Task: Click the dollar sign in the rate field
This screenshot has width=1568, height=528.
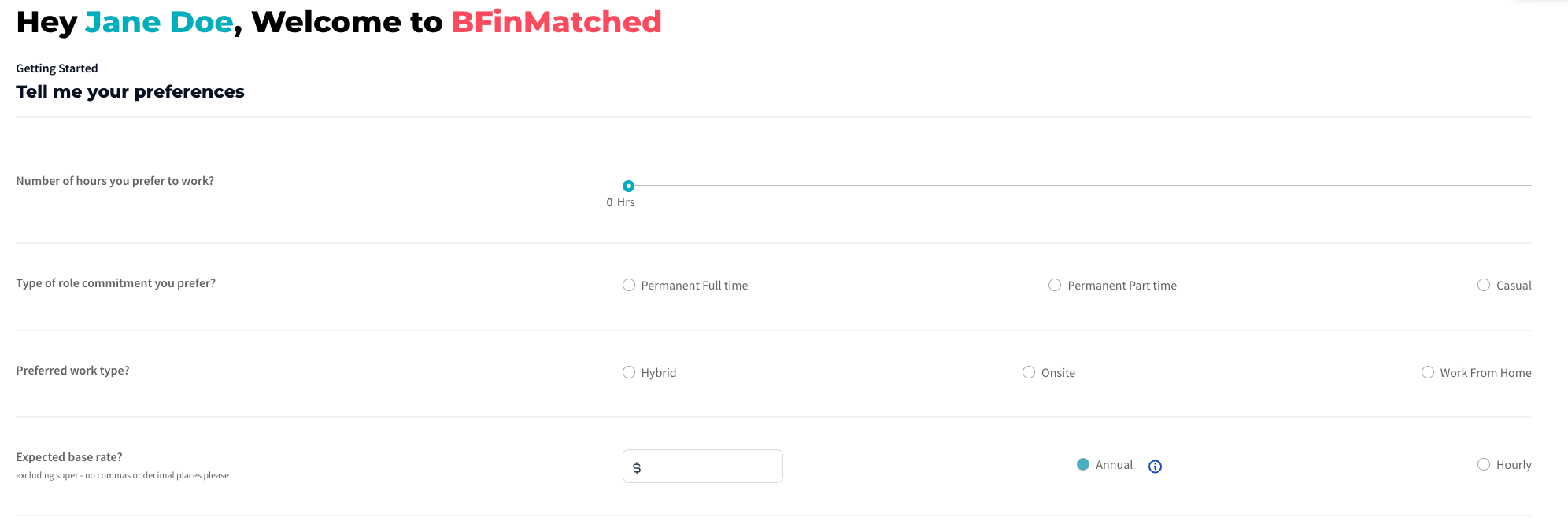Action: coord(636,467)
